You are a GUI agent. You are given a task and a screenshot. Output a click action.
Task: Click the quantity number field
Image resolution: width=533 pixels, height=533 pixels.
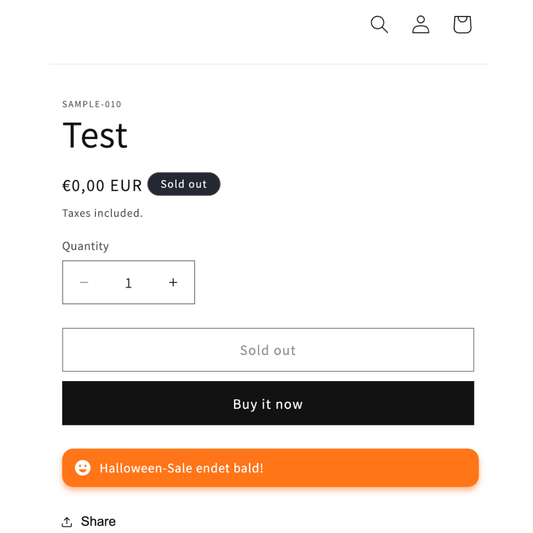(128, 282)
